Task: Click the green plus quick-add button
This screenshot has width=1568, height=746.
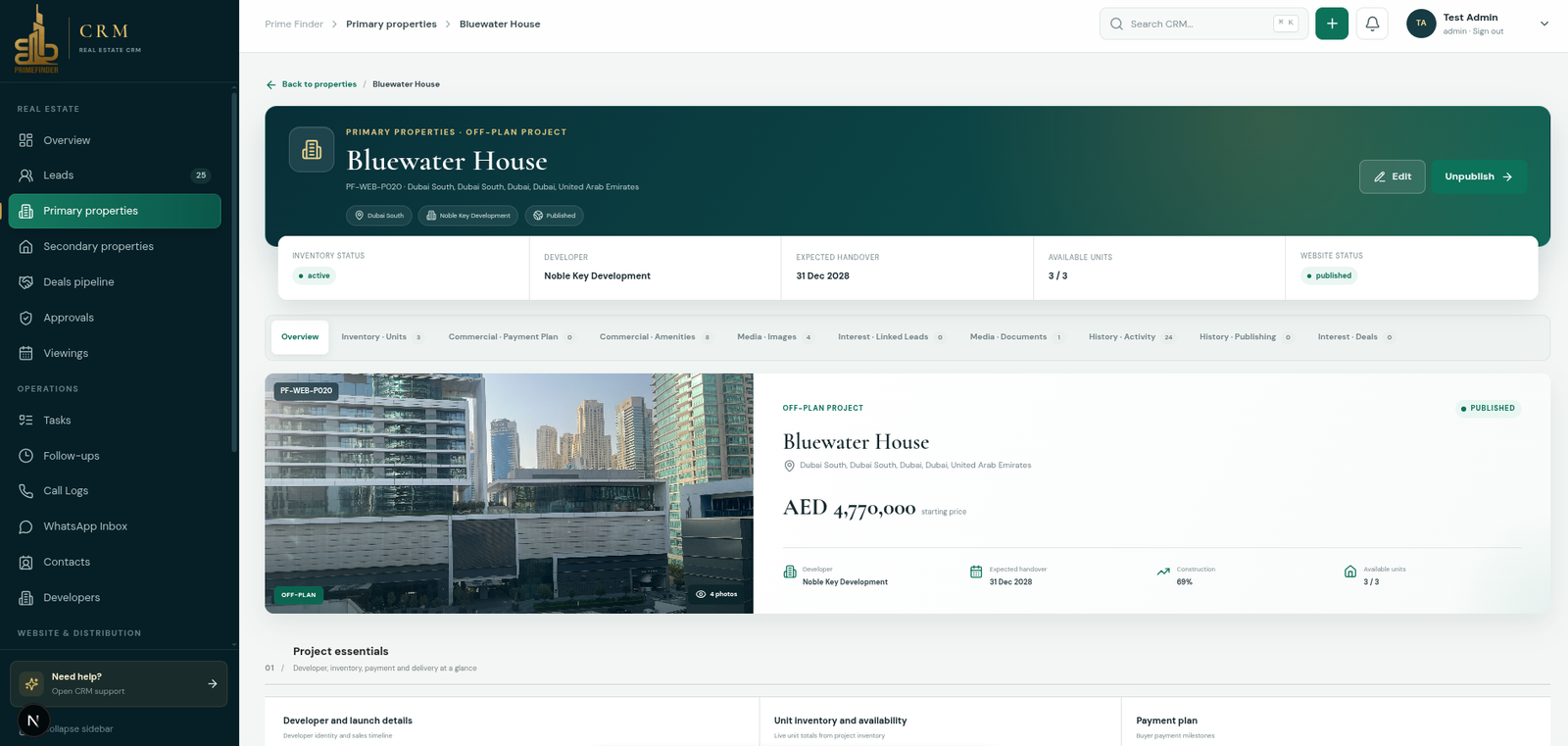Action: click(x=1332, y=24)
